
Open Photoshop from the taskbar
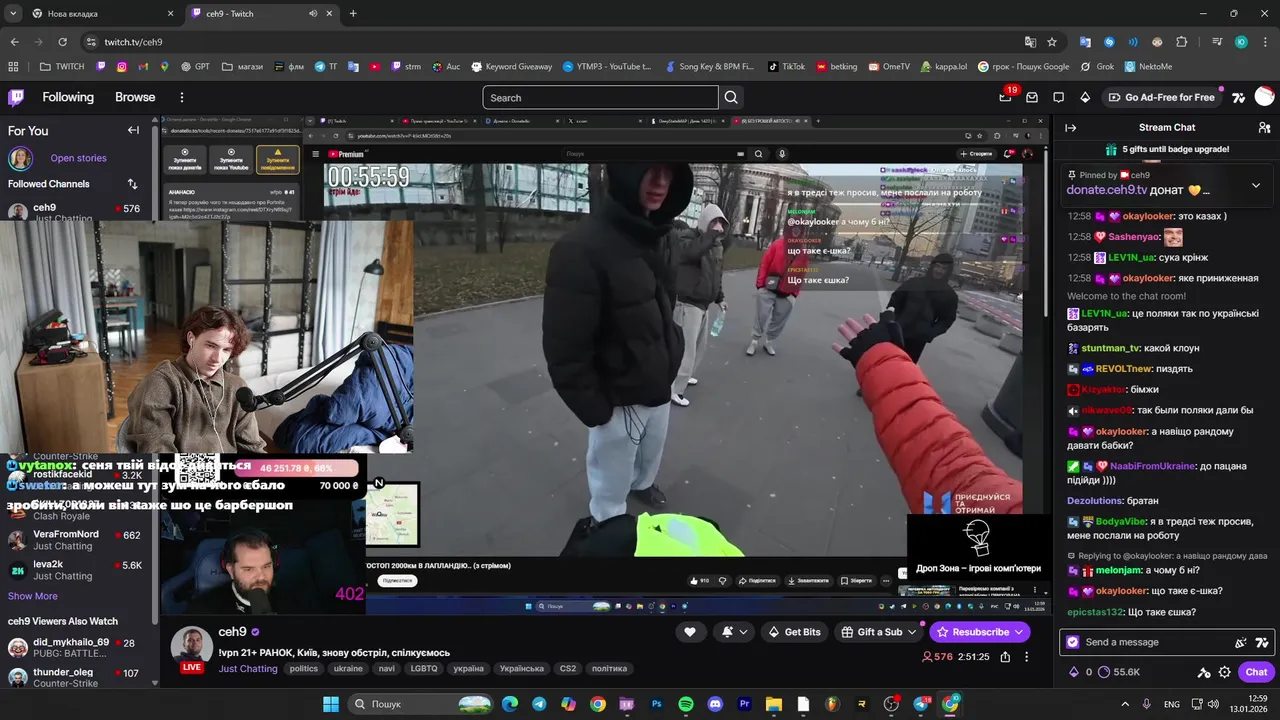(657, 704)
